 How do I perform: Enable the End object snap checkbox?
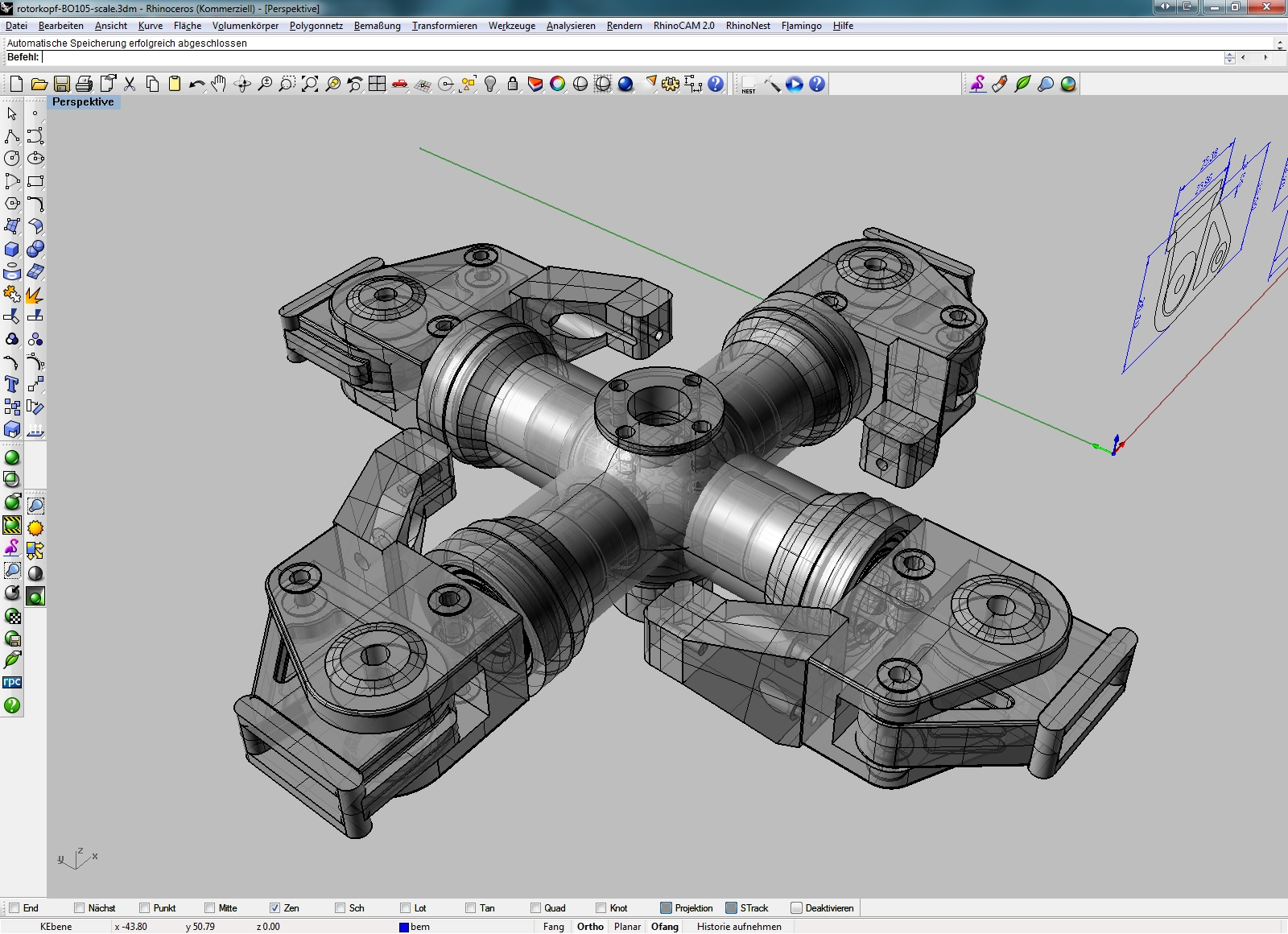click(x=14, y=908)
